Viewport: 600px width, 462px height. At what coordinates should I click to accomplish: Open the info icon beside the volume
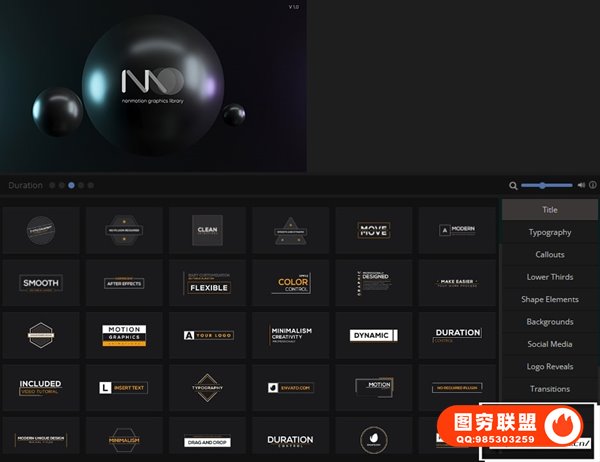593,185
